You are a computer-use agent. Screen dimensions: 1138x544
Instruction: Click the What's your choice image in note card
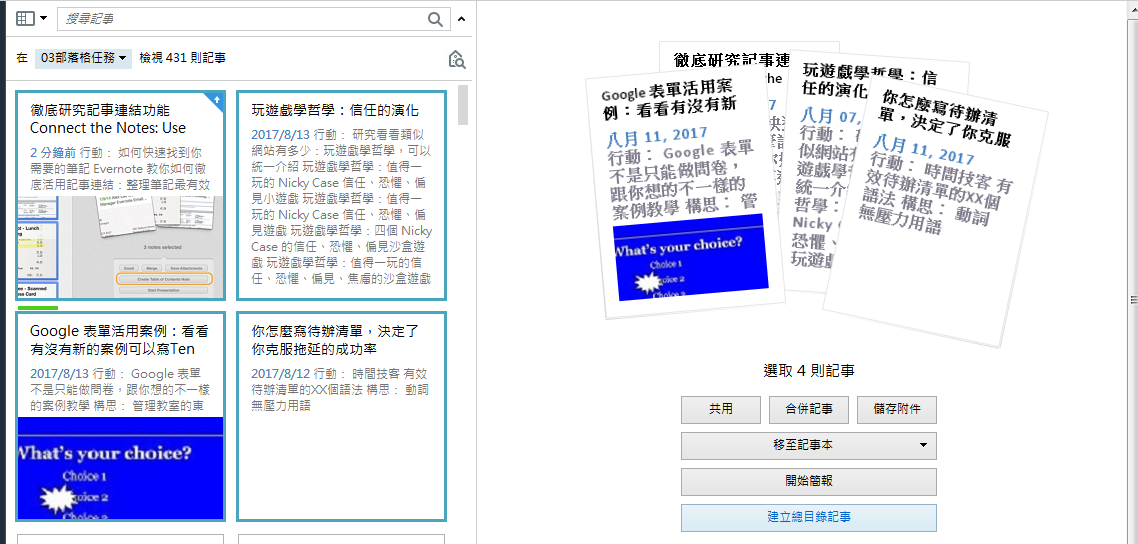click(120, 469)
